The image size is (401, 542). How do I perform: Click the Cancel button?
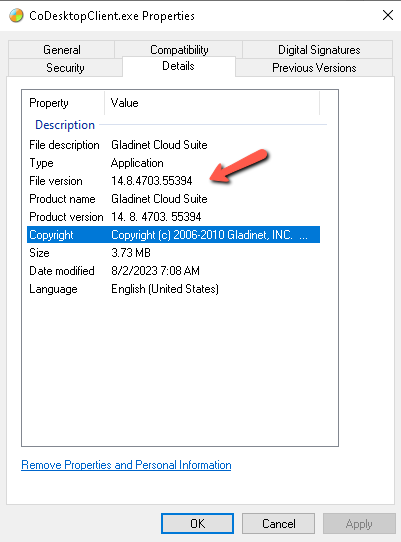[x=279, y=523]
